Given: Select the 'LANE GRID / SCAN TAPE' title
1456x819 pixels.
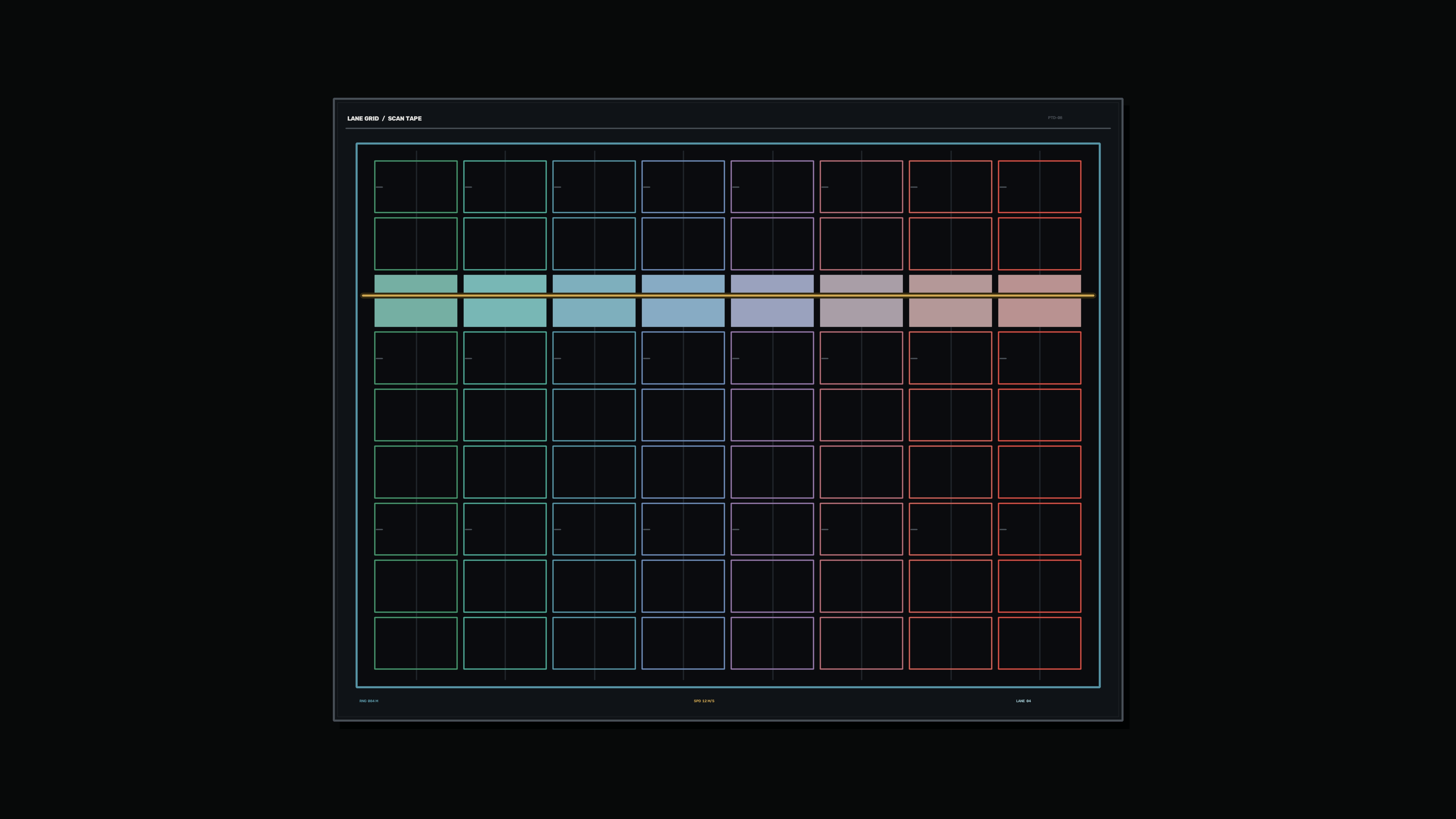Looking at the screenshot, I should click(x=384, y=118).
